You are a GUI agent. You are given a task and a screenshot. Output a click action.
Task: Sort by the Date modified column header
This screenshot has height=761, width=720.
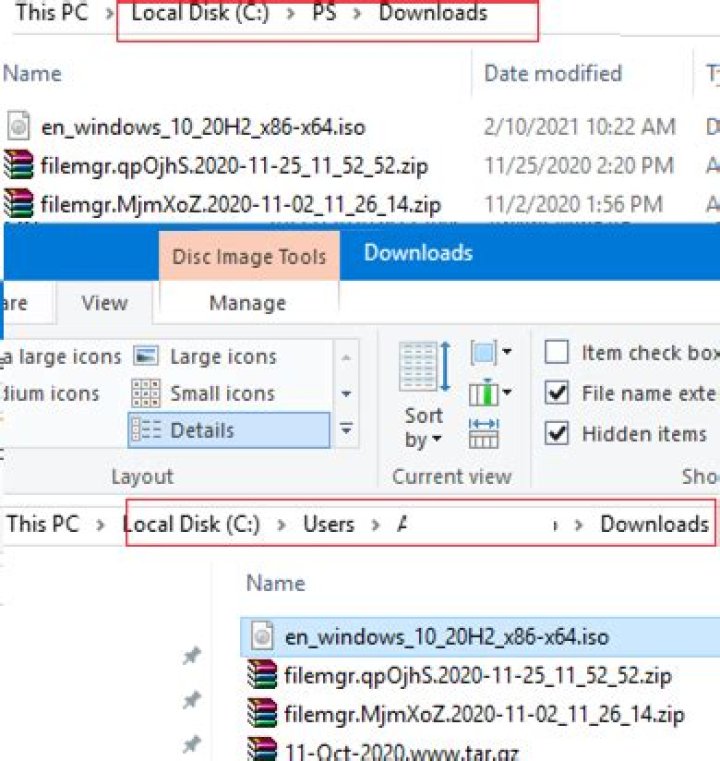[x=553, y=74]
